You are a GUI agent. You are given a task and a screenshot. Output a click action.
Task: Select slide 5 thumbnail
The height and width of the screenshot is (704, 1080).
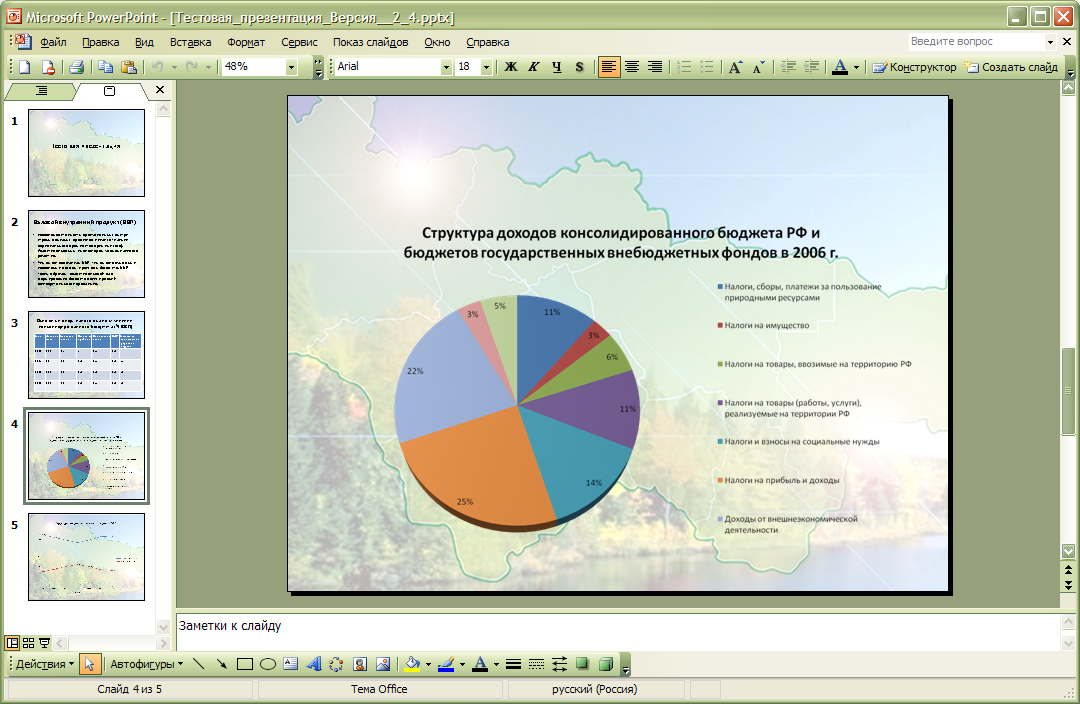tap(87, 557)
